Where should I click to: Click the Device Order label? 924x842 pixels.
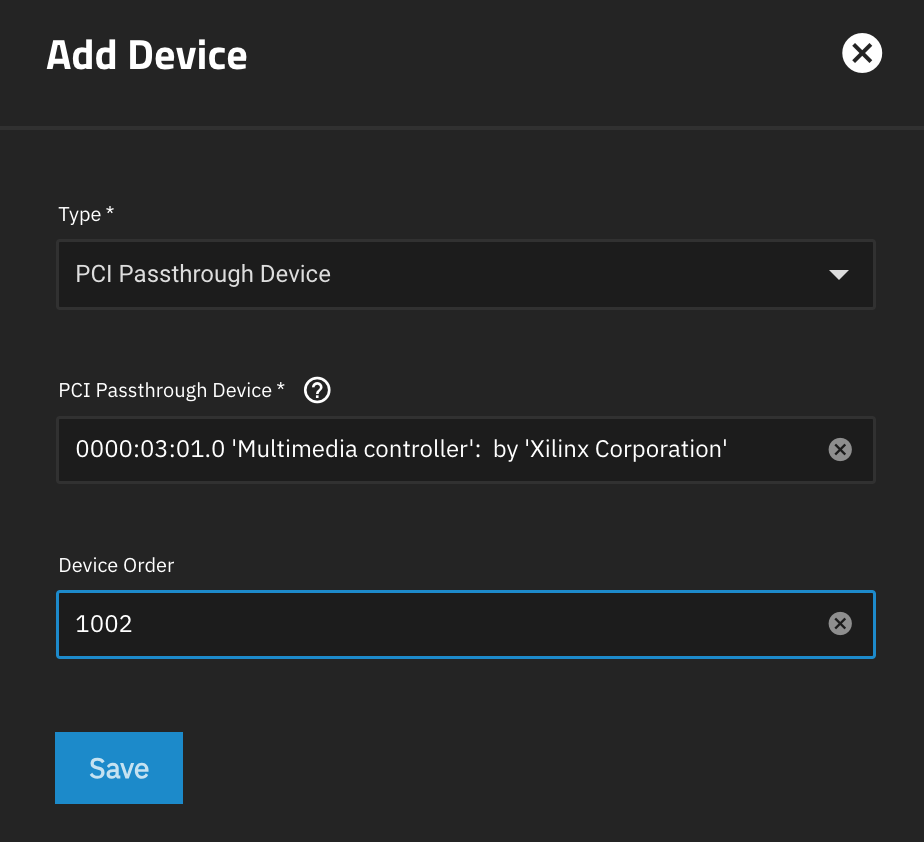coord(116,565)
